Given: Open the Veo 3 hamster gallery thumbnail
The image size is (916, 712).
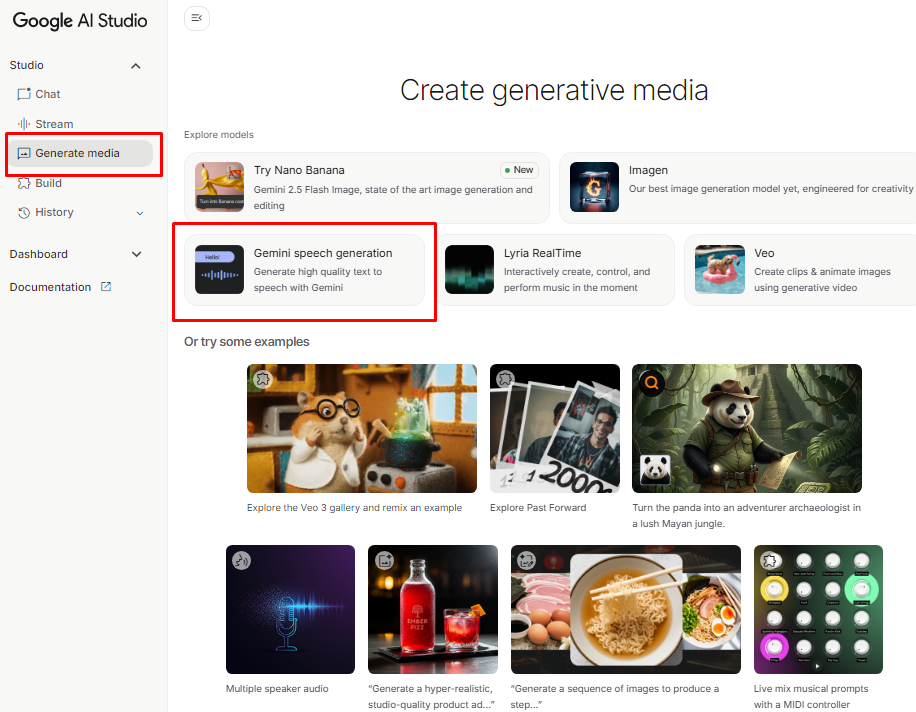Looking at the screenshot, I should pyautogui.click(x=362, y=428).
